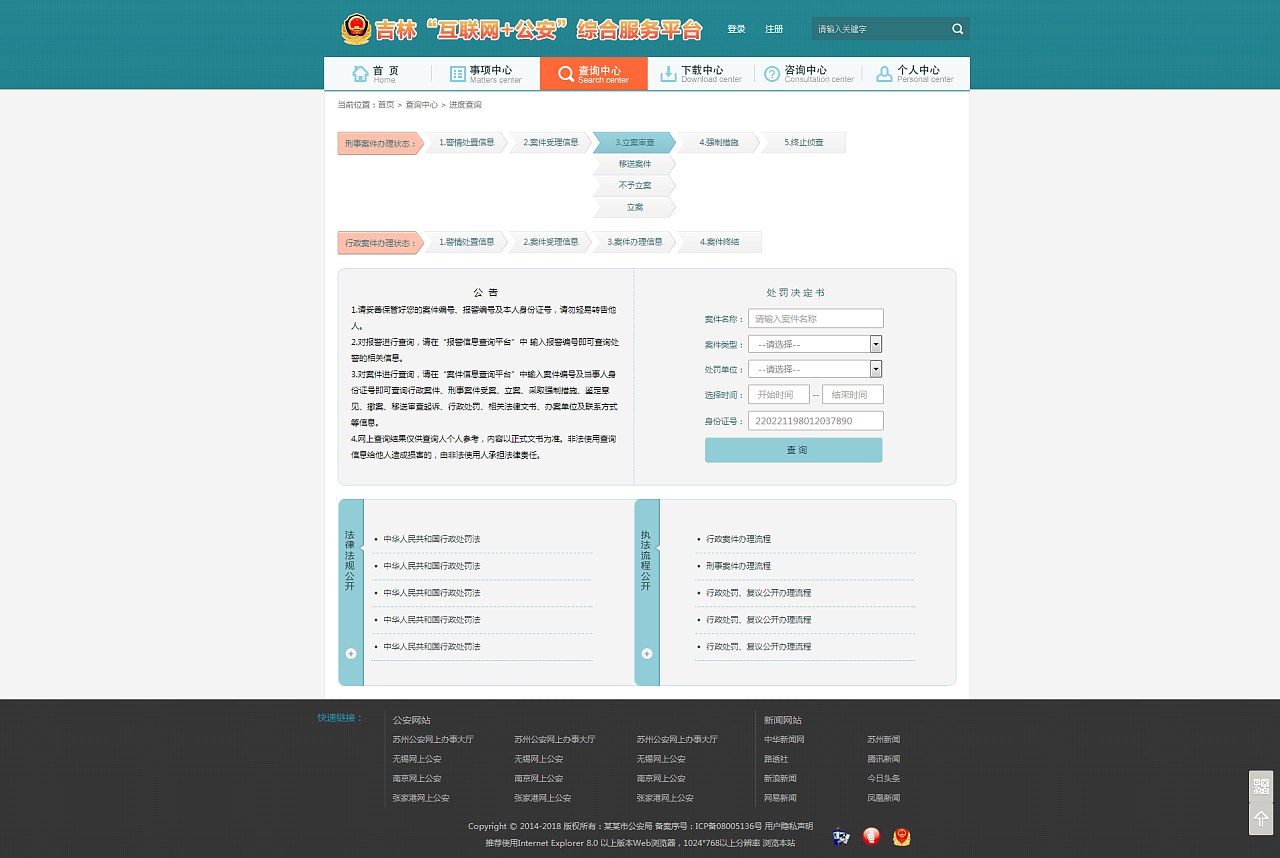Switch to the 查询中心 Search center tab
The height and width of the screenshot is (858, 1280).
594,74
